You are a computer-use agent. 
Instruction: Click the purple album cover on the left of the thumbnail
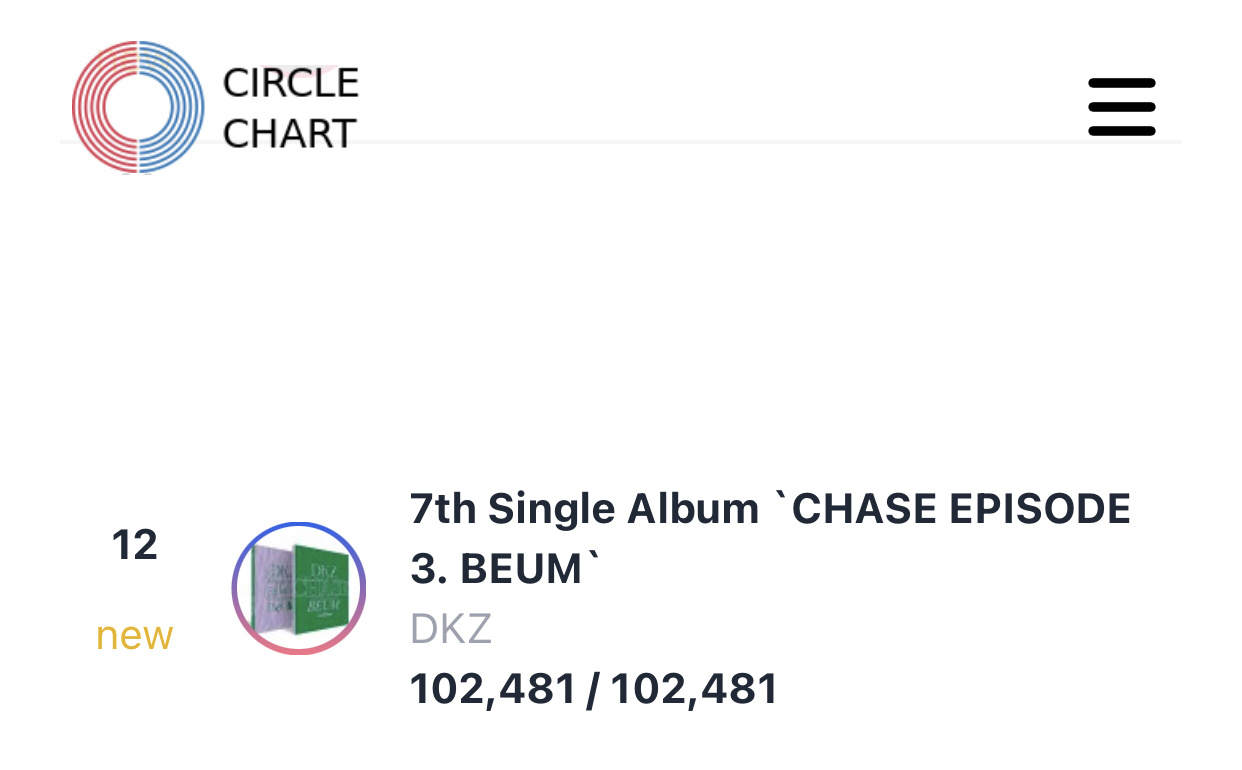click(270, 588)
